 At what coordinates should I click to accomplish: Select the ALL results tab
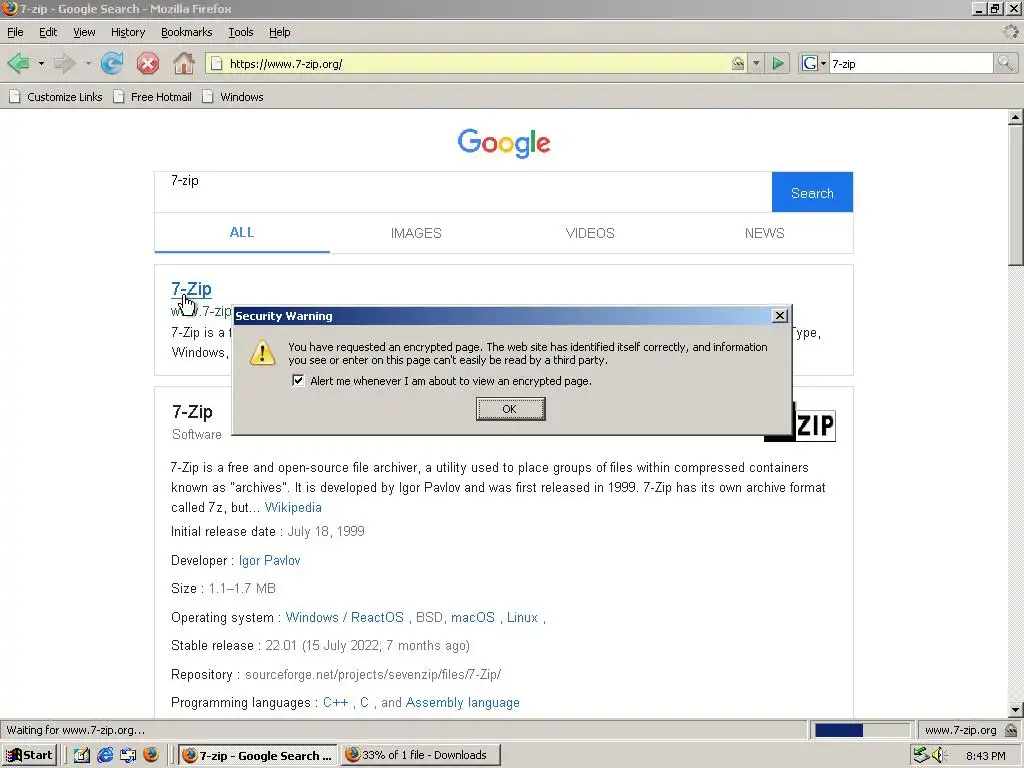click(x=242, y=232)
